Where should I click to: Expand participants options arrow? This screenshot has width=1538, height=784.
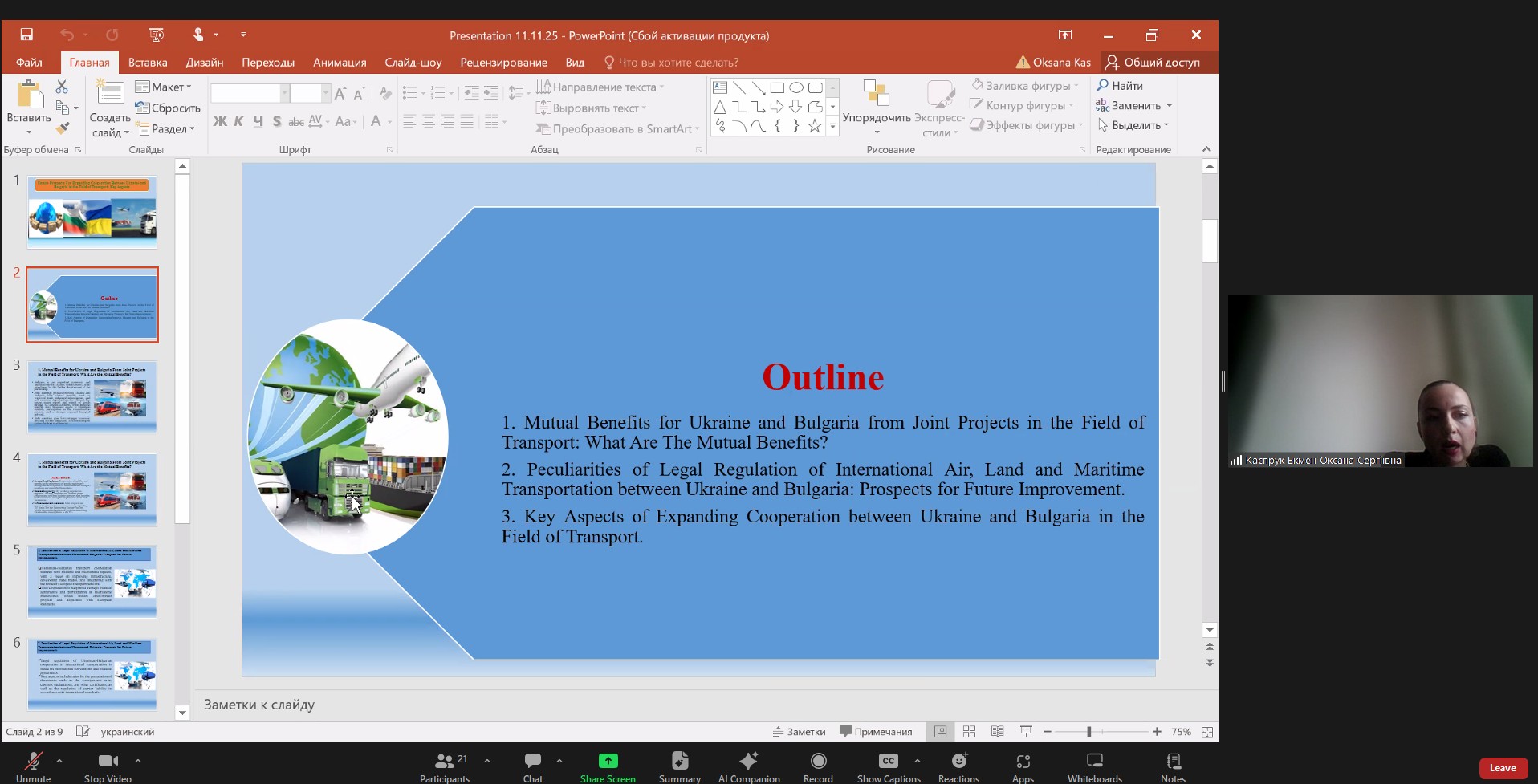(x=487, y=760)
